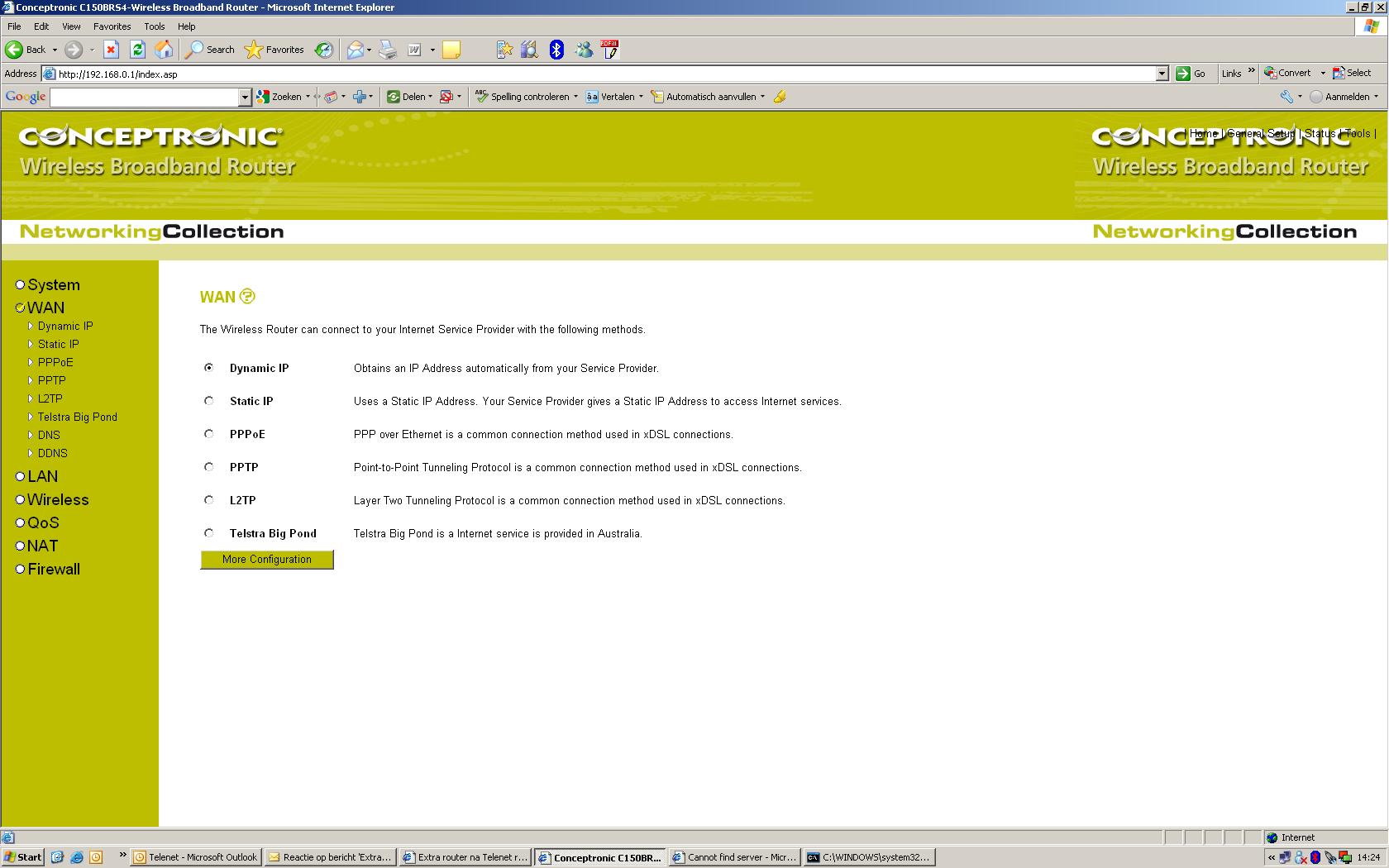Switch to Telenet - Microsoft Outlook taskbar window
Viewport: 1389px width, 868px height.
(x=196, y=857)
